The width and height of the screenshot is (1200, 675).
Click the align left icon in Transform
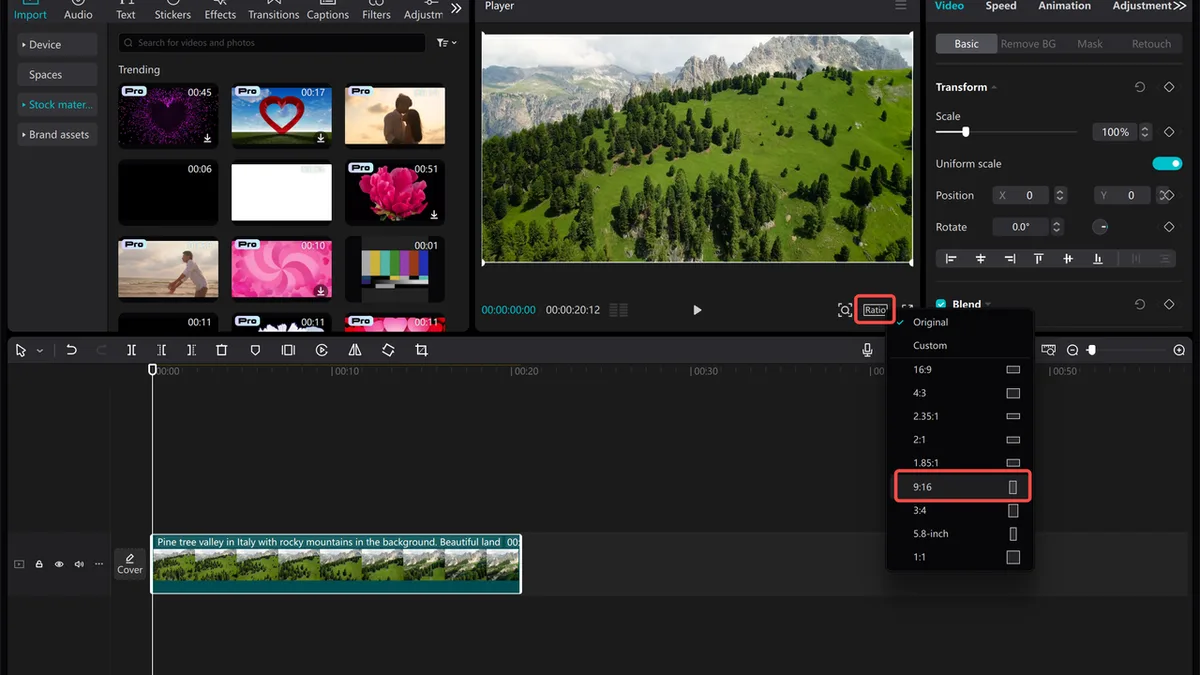click(x=951, y=258)
